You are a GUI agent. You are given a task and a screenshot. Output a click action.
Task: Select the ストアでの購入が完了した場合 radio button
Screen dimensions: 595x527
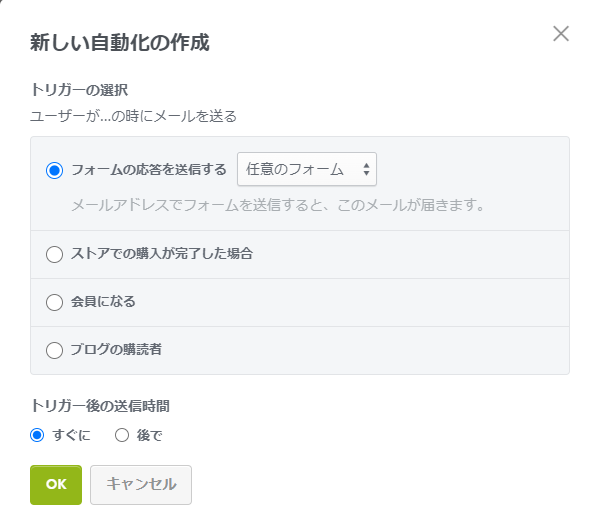[54, 254]
